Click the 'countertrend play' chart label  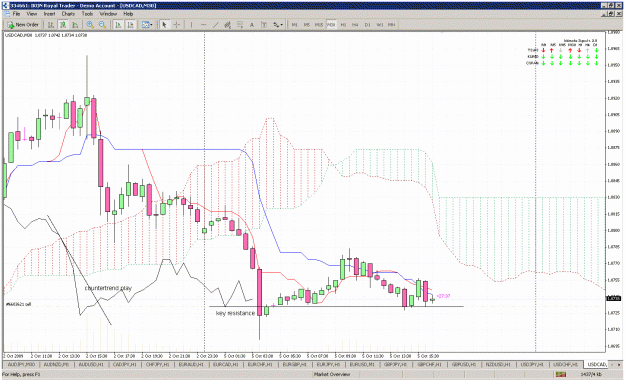pyautogui.click(x=108, y=288)
